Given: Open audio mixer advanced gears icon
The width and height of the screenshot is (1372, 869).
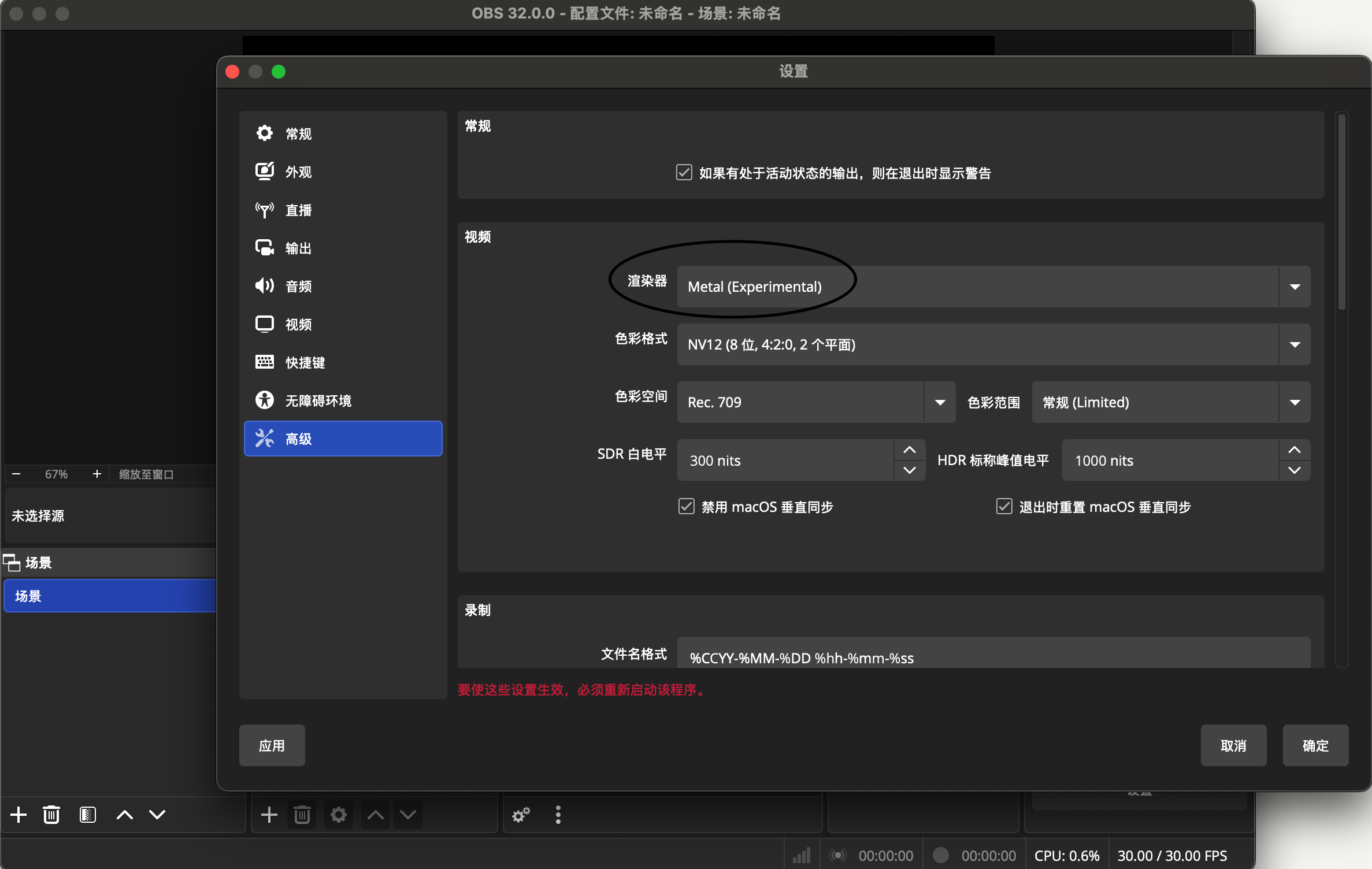Looking at the screenshot, I should (521, 815).
